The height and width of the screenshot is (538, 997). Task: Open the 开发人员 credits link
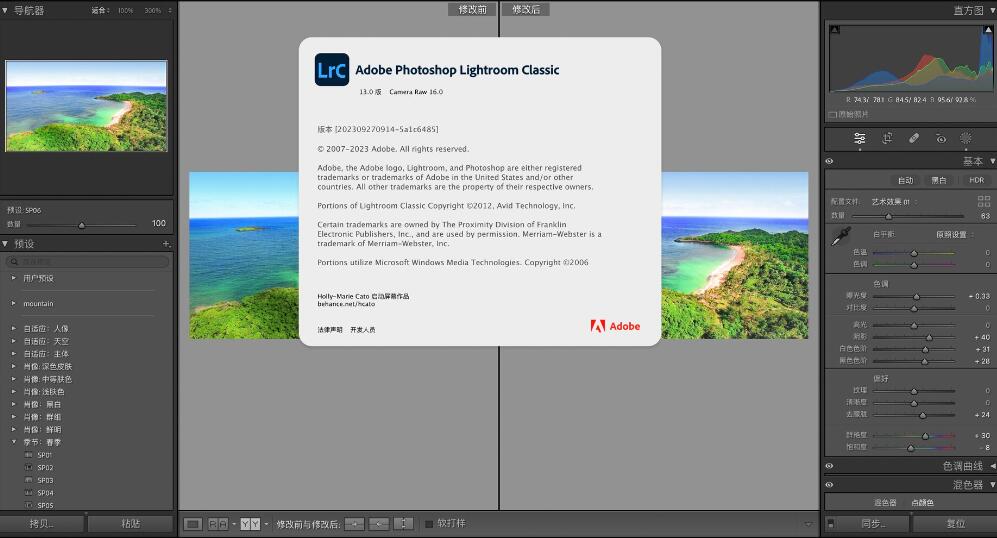[362, 329]
